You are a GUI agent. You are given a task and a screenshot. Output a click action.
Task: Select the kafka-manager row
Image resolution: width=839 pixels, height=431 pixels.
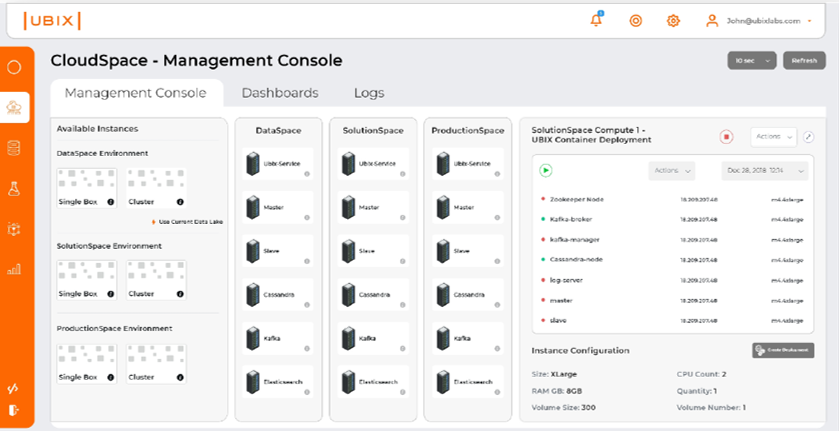click(673, 240)
